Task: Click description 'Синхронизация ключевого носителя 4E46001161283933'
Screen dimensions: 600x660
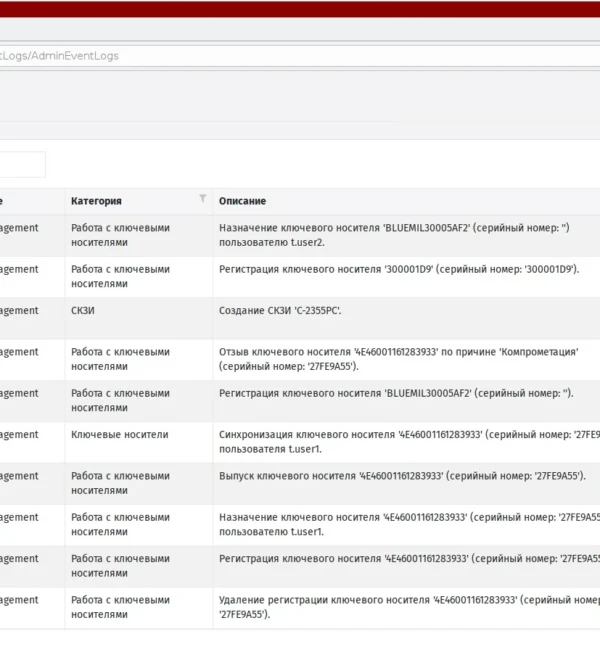Action: point(409,442)
